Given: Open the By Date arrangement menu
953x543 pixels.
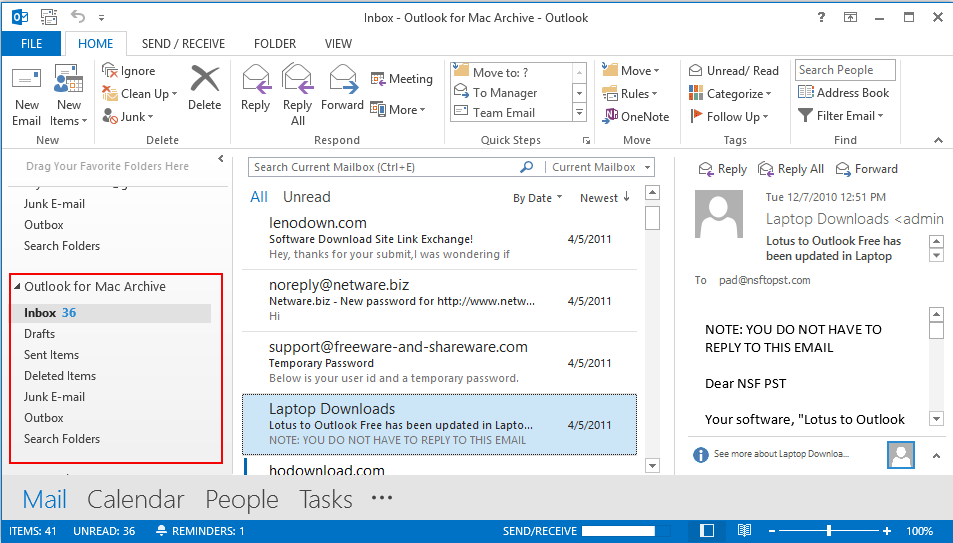Looking at the screenshot, I should (537, 198).
